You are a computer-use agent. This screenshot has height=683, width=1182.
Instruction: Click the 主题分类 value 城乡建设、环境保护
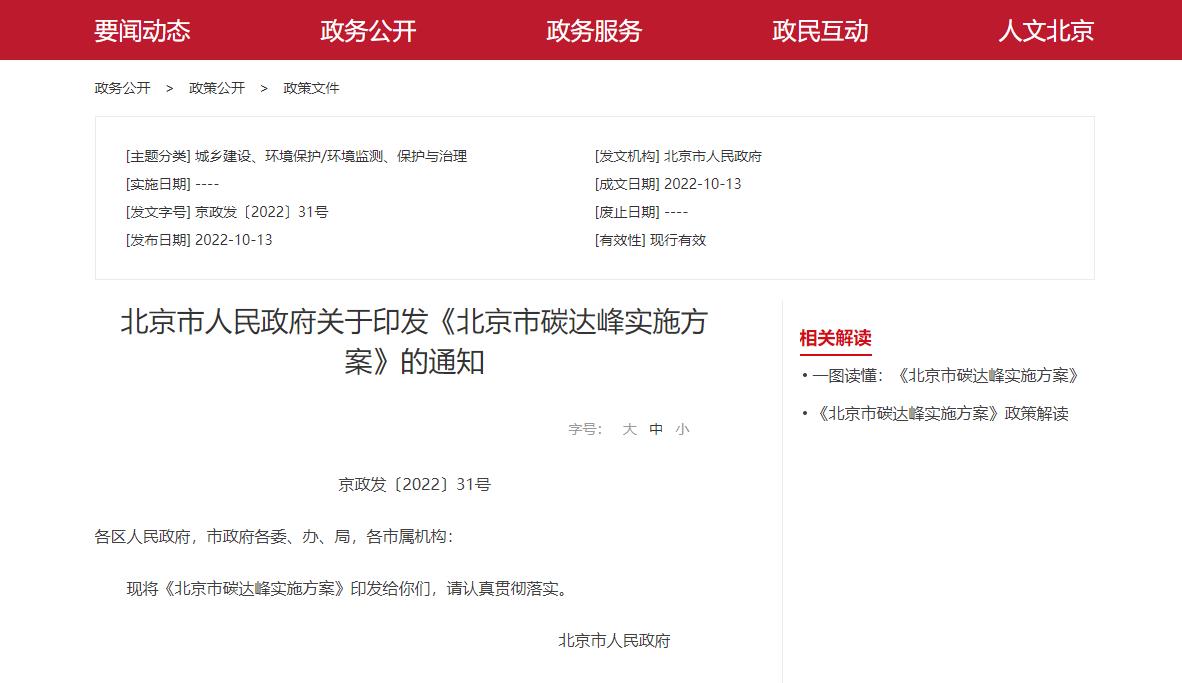(x=330, y=156)
